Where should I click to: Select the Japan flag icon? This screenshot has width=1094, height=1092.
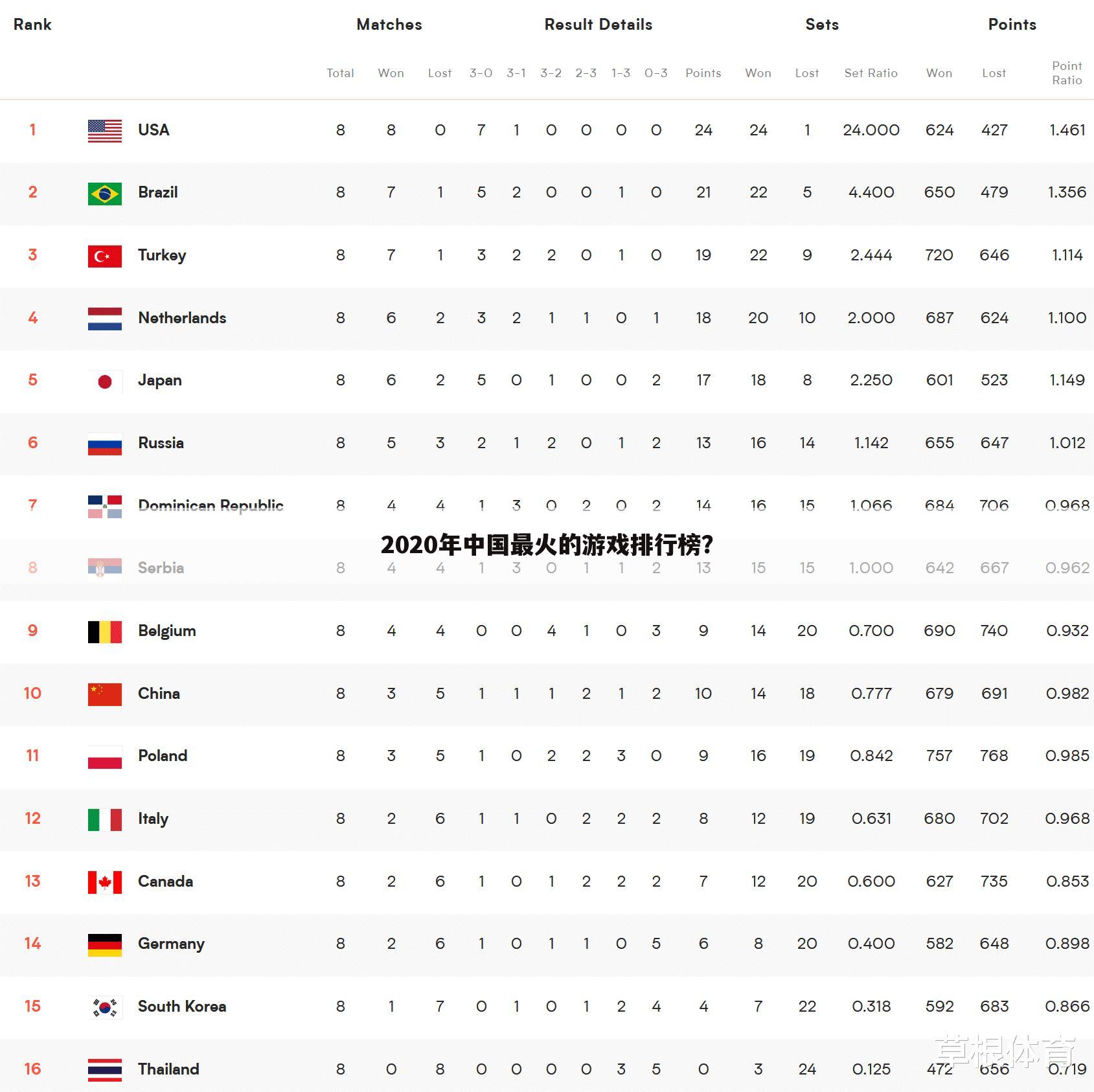tap(105, 381)
